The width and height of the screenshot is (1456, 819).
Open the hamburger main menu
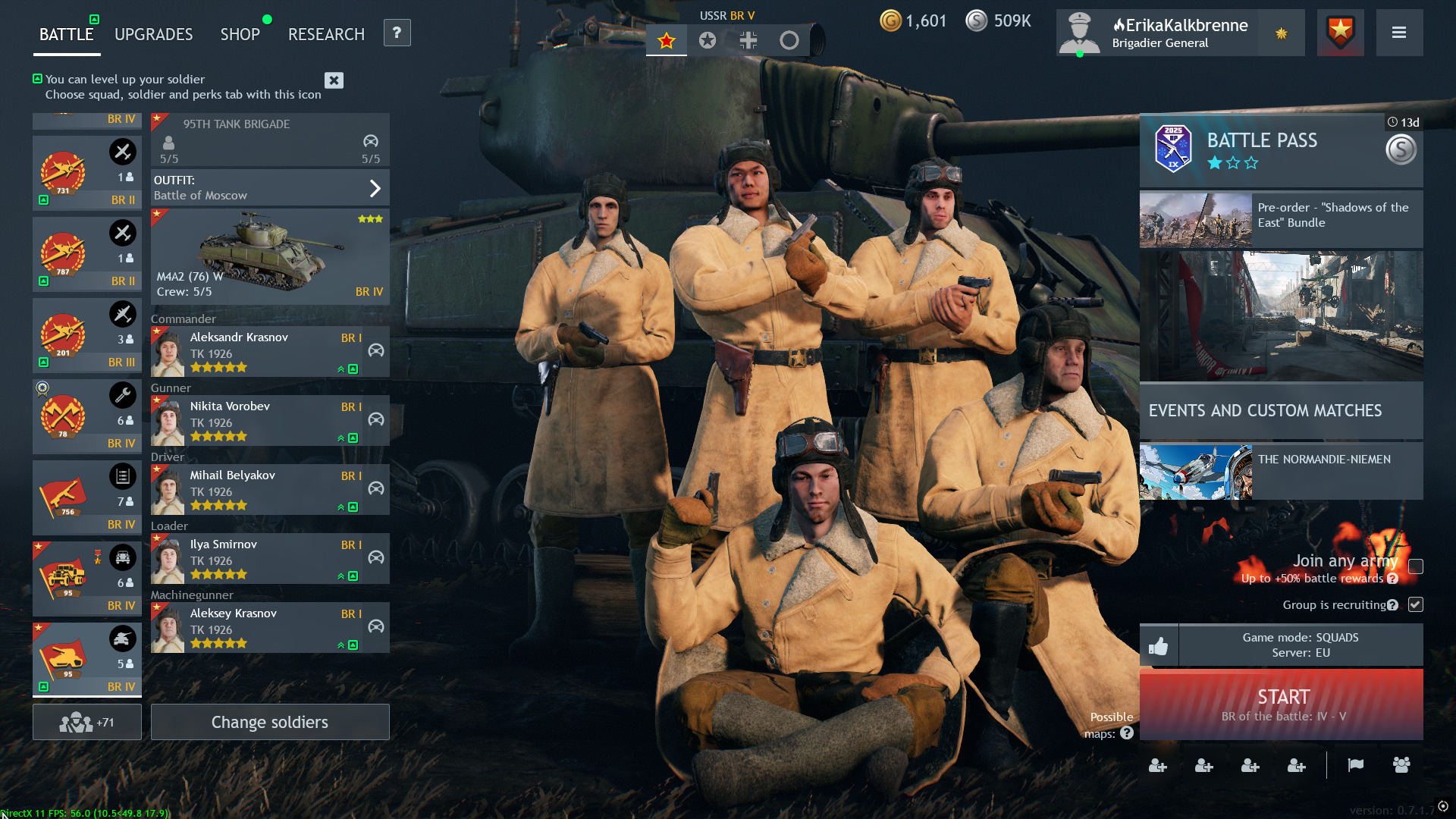tap(1399, 33)
